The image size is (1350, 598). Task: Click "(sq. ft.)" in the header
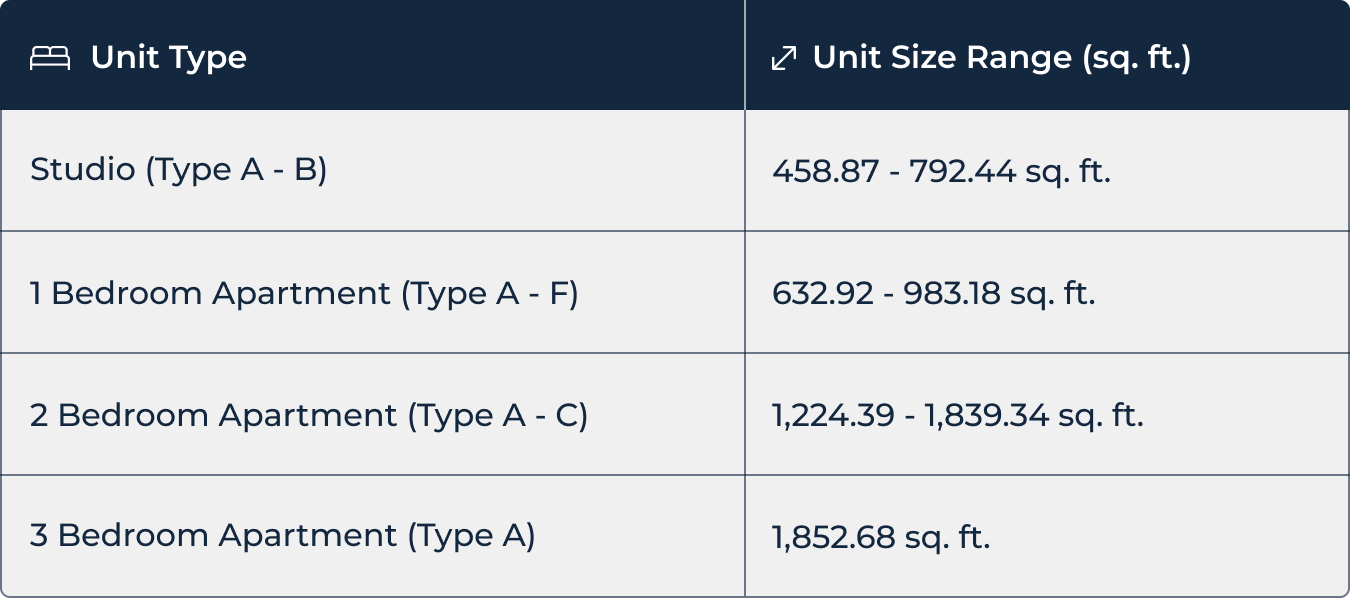(1136, 58)
